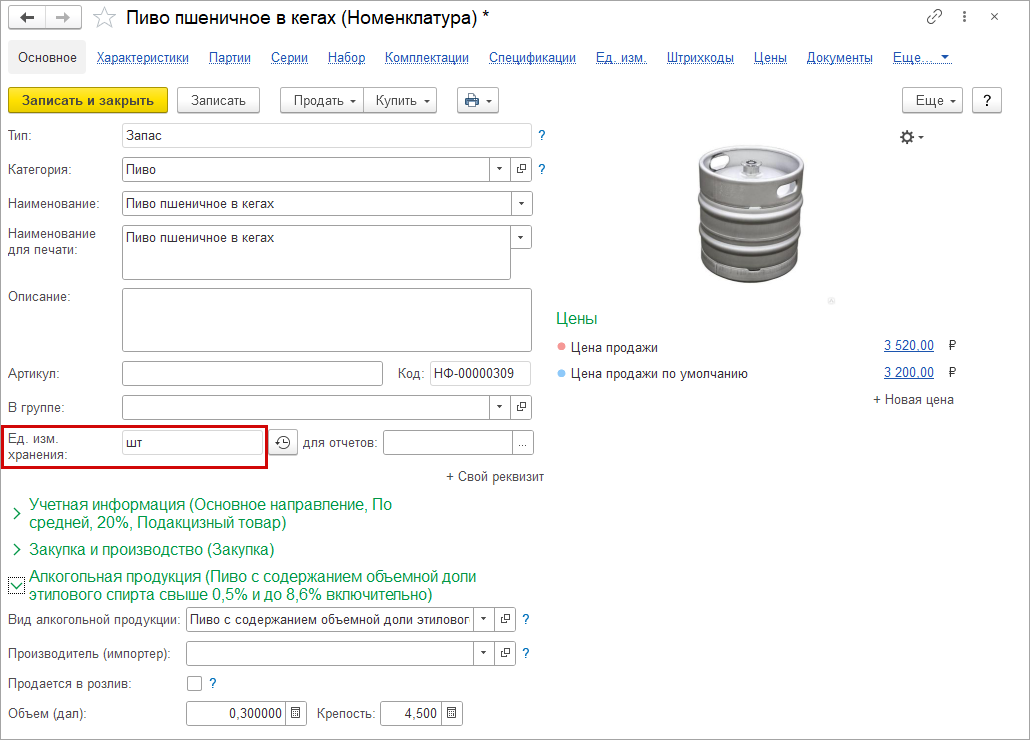
Task: Open the Комплектации tab
Action: tap(427, 58)
